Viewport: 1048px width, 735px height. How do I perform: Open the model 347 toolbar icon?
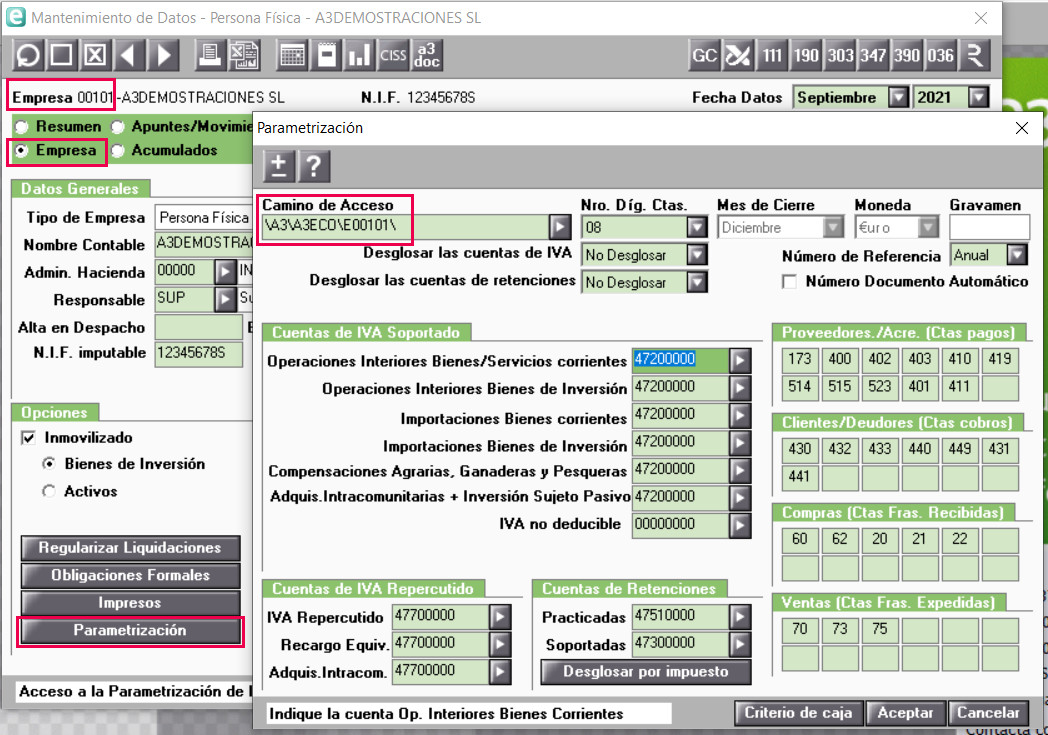click(873, 55)
